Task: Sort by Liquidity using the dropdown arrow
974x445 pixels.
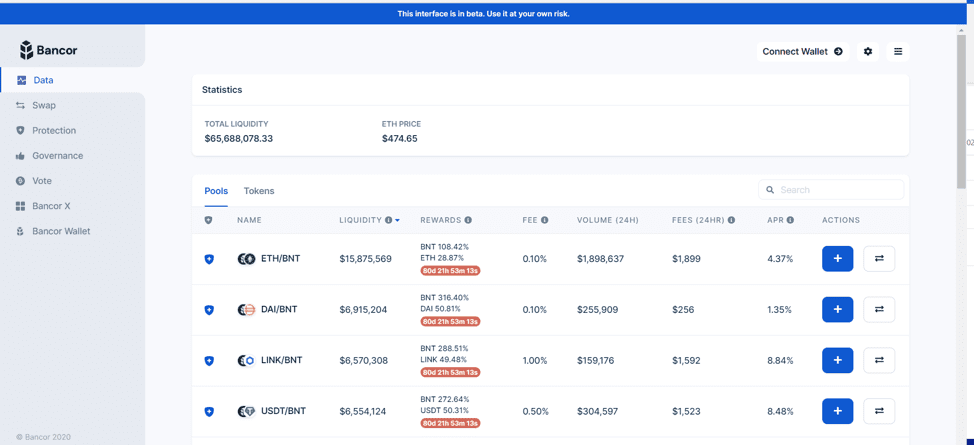Action: click(x=398, y=221)
